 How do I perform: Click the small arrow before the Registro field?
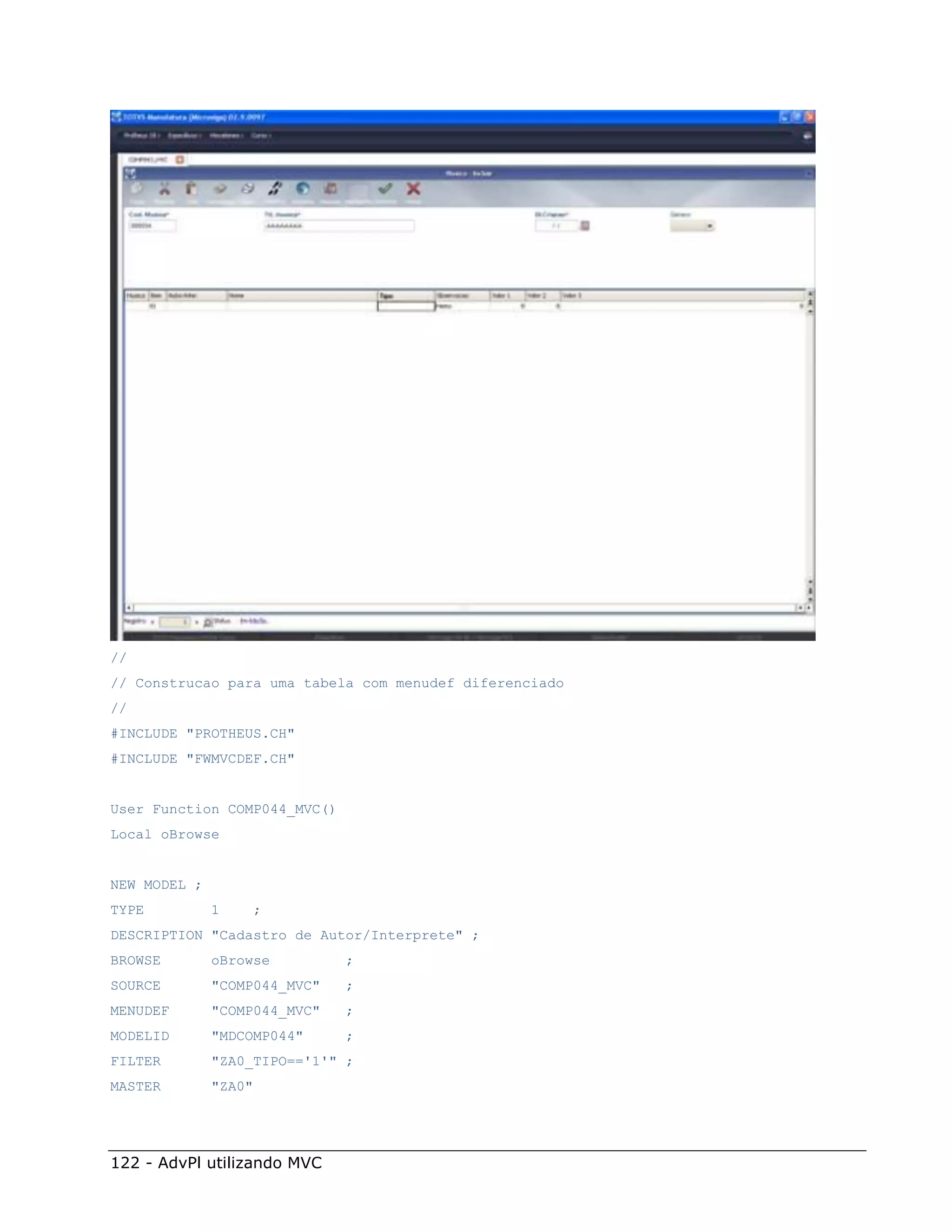(153, 622)
